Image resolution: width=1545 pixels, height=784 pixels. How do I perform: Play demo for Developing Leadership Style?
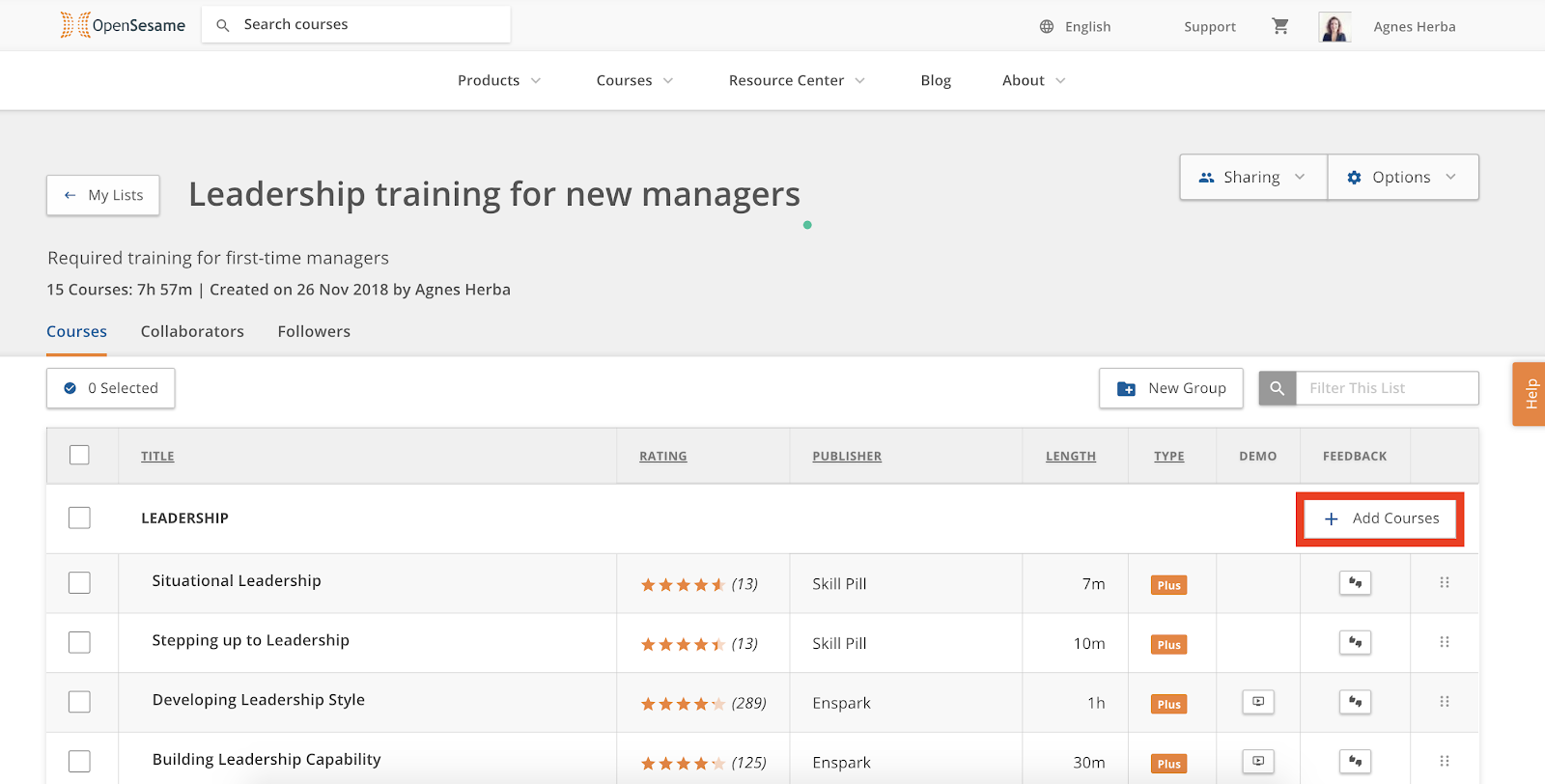(1258, 702)
